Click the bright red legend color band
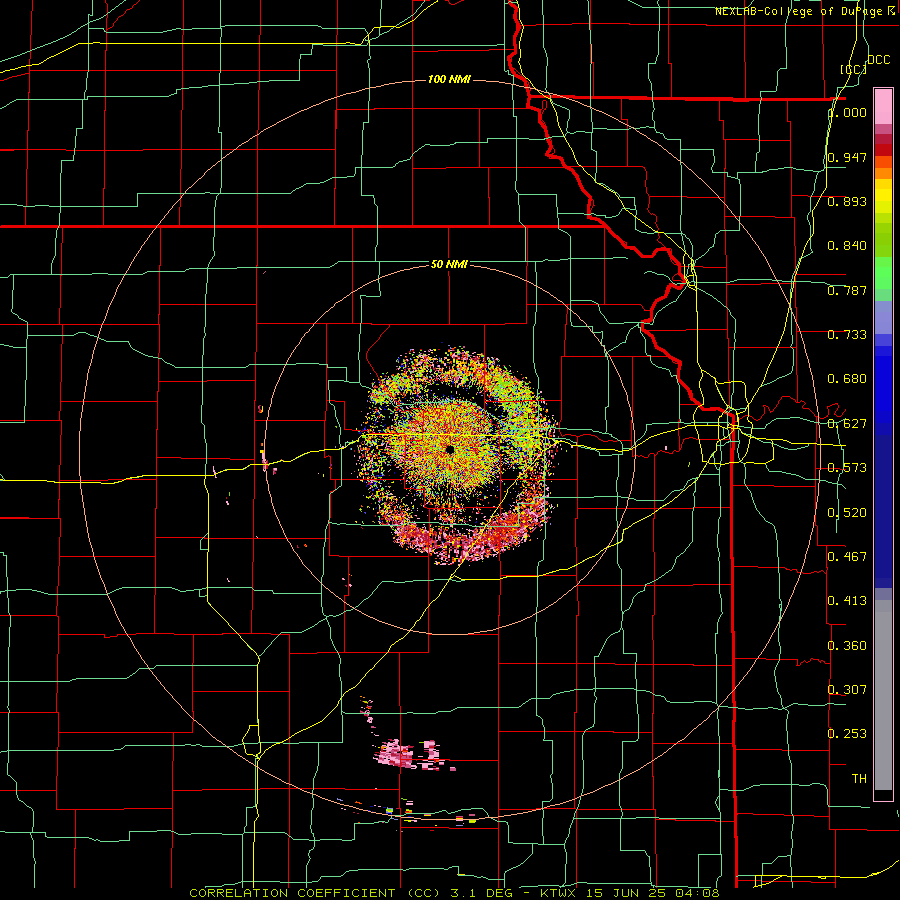Viewport: 900px width, 900px height. tap(883, 150)
